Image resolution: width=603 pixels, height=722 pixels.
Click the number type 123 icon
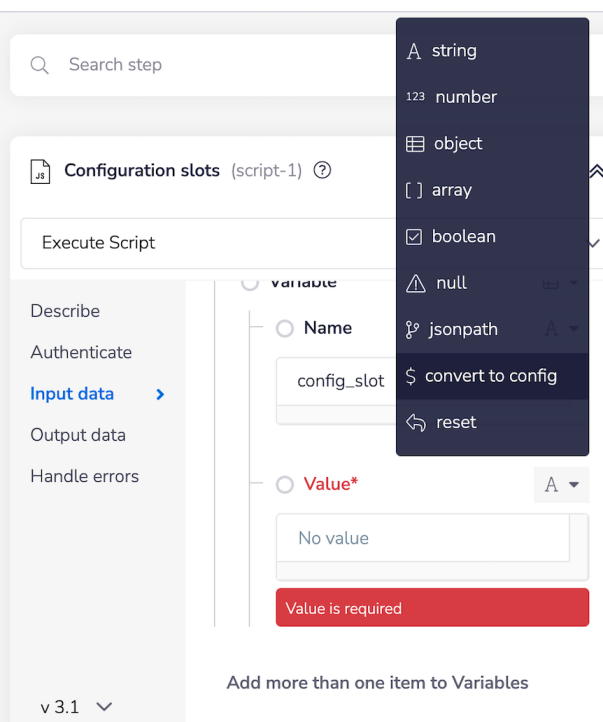tap(415, 97)
